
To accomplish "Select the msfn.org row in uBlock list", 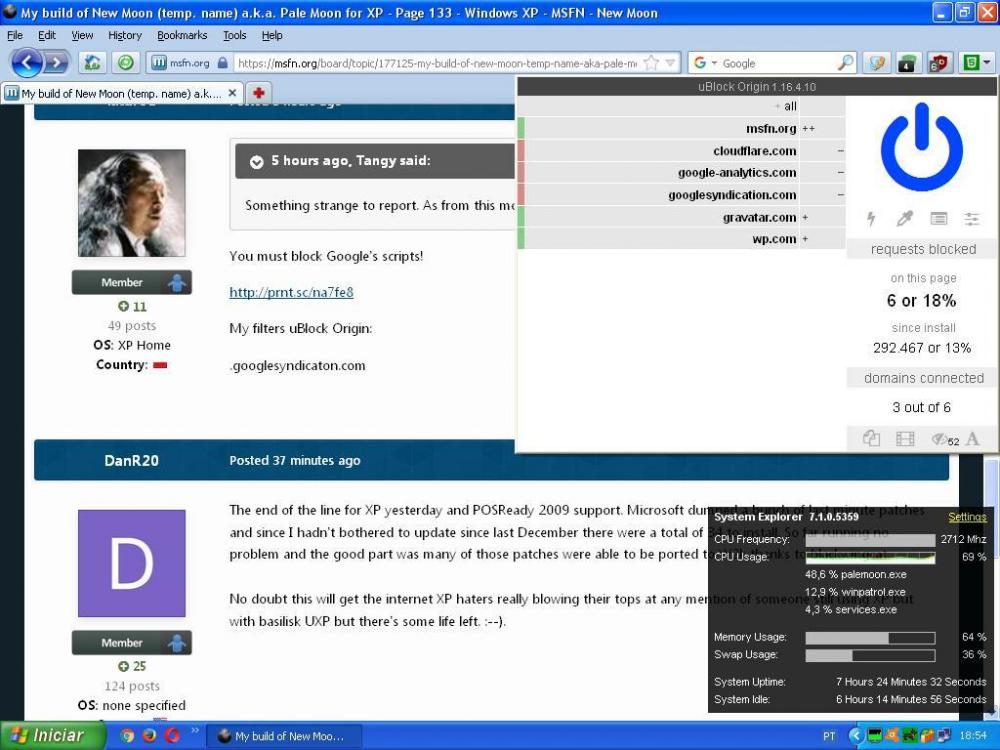I will 681,128.
